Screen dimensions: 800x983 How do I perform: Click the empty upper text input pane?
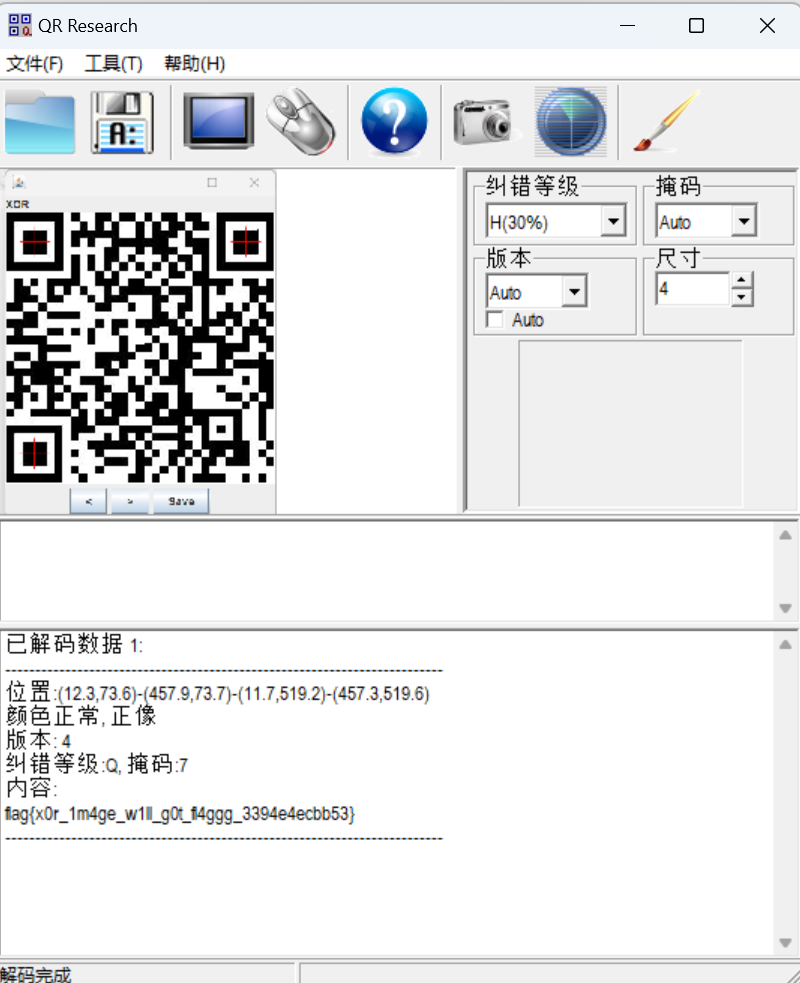(387, 570)
